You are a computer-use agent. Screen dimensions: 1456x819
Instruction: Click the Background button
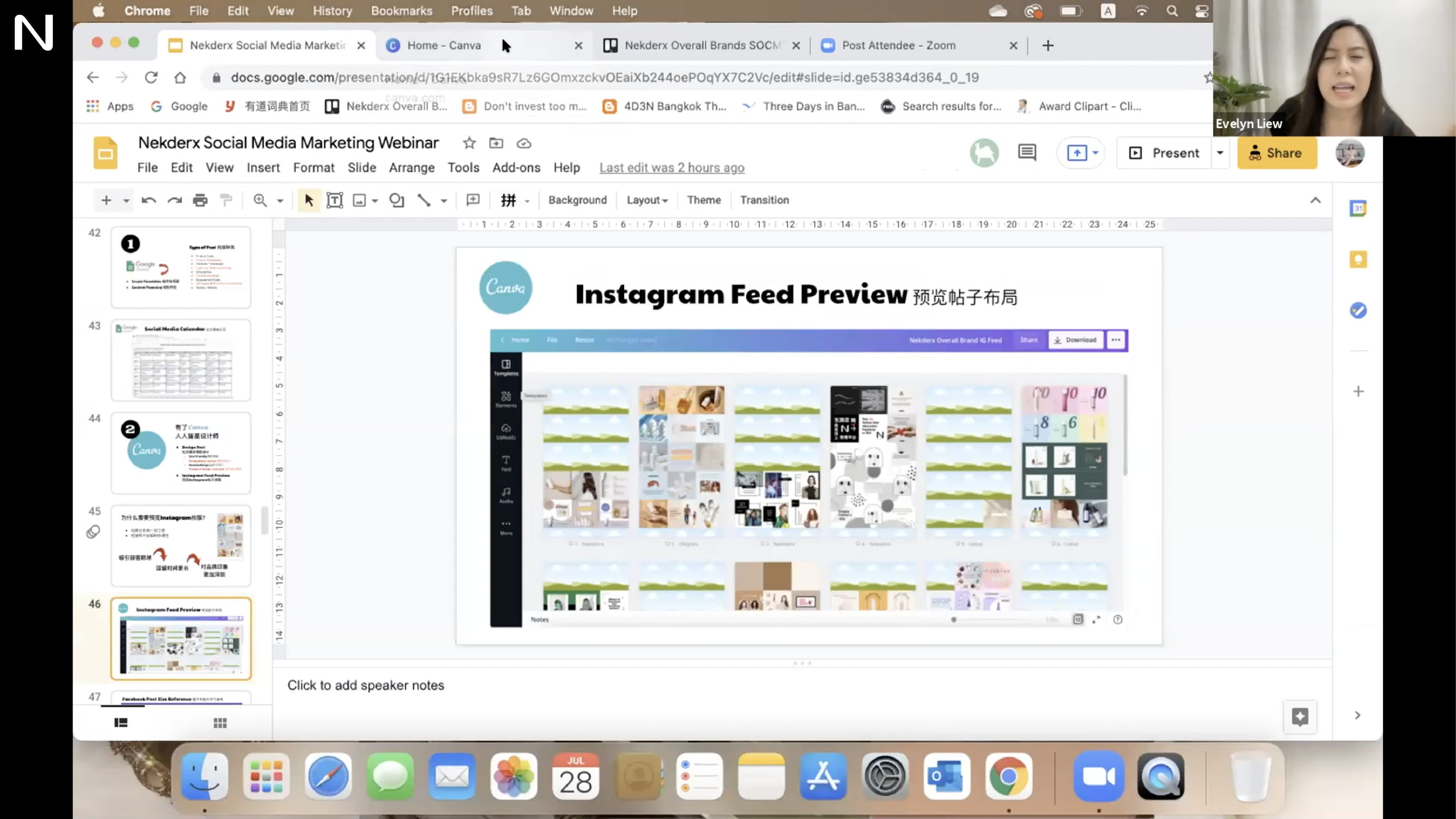point(577,200)
